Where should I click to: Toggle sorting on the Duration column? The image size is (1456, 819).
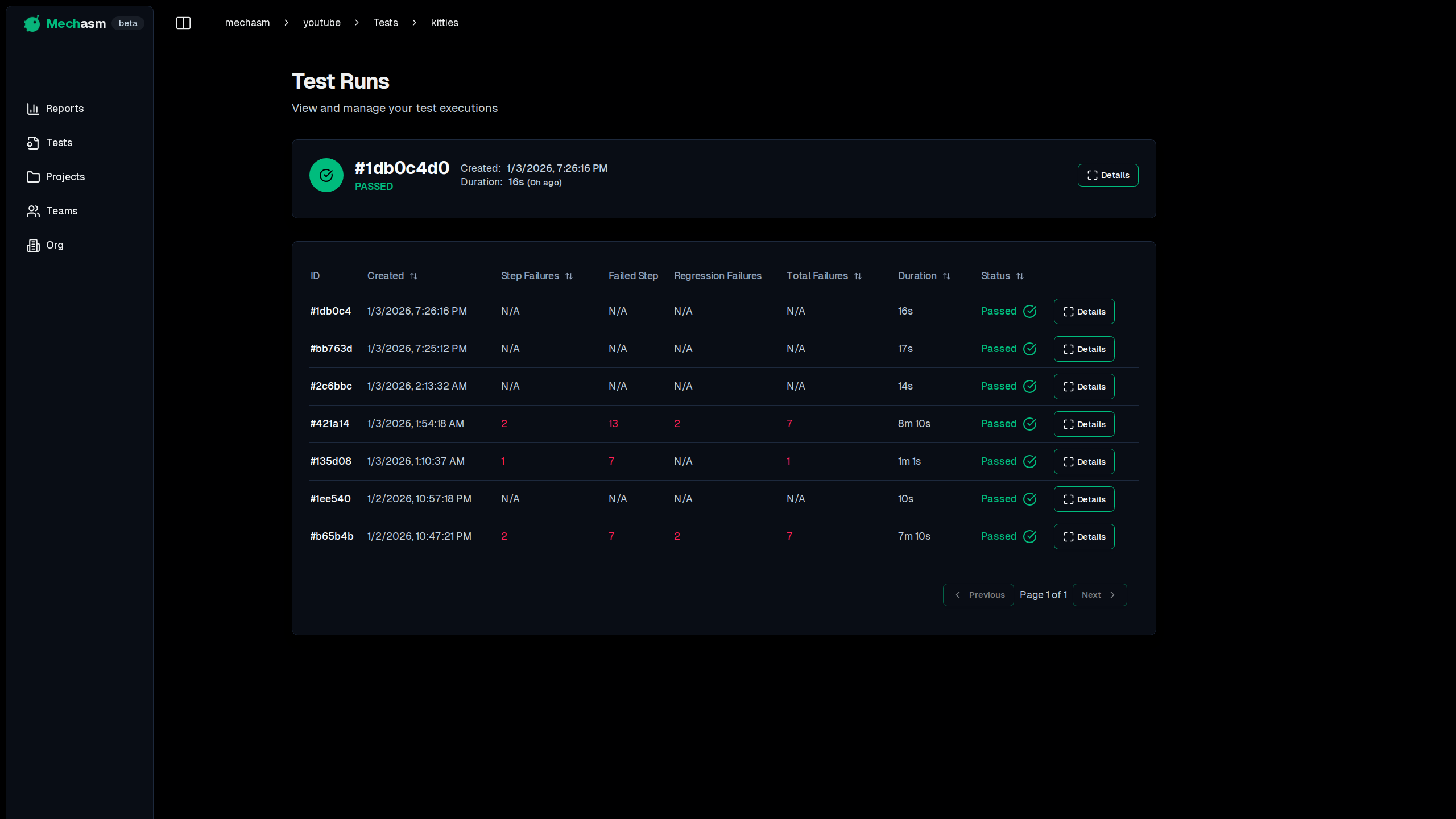(x=946, y=276)
